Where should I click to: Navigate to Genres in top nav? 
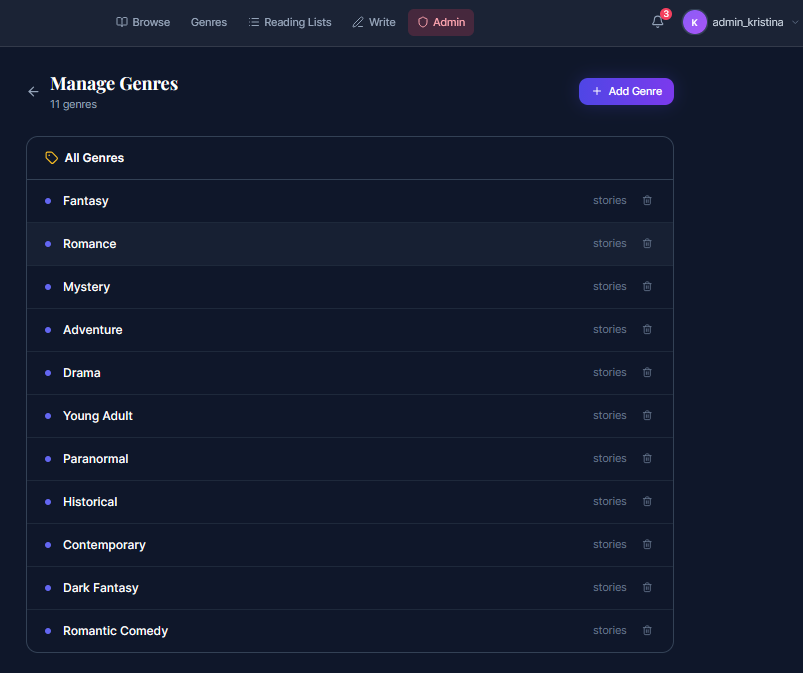click(x=209, y=22)
